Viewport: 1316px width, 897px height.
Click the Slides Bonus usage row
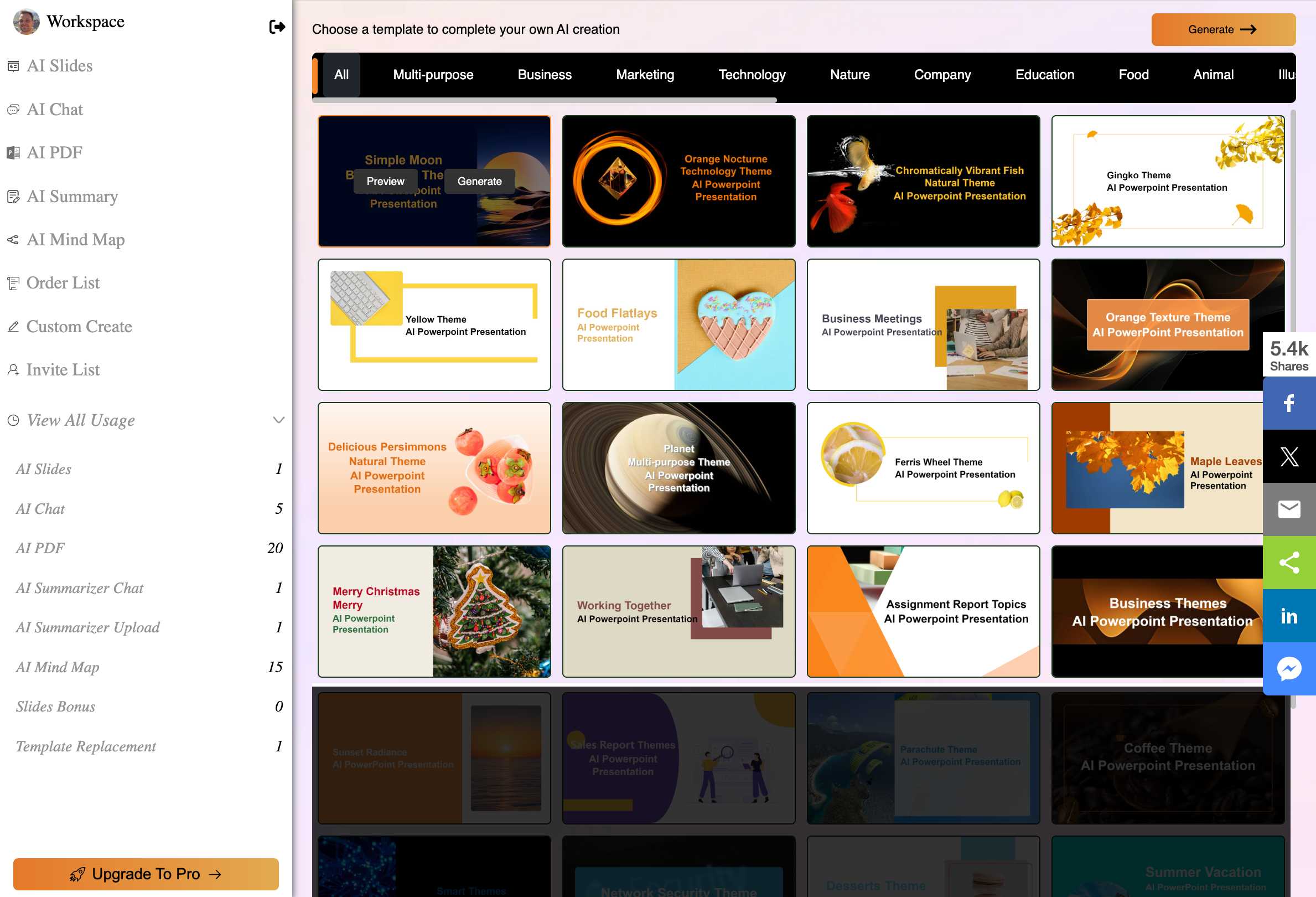[149, 707]
